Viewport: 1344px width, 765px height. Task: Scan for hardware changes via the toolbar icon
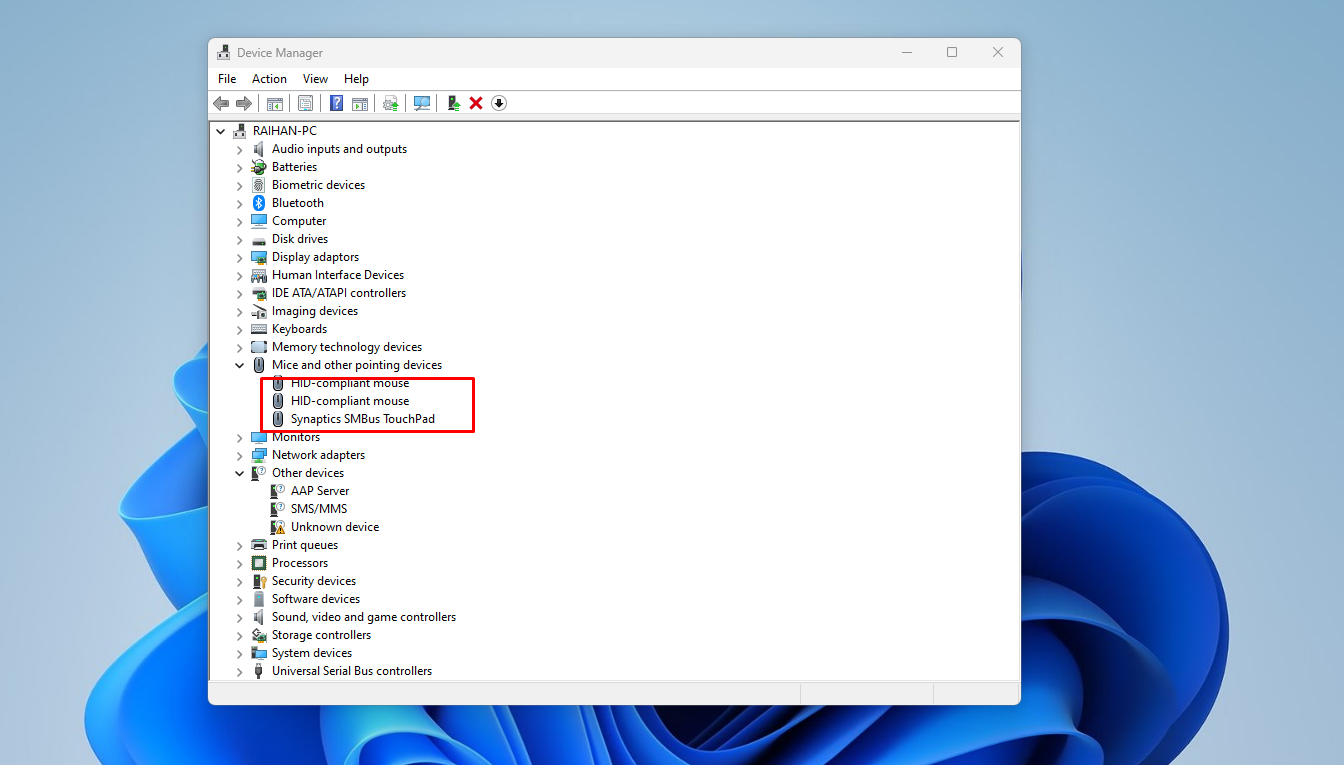[422, 103]
